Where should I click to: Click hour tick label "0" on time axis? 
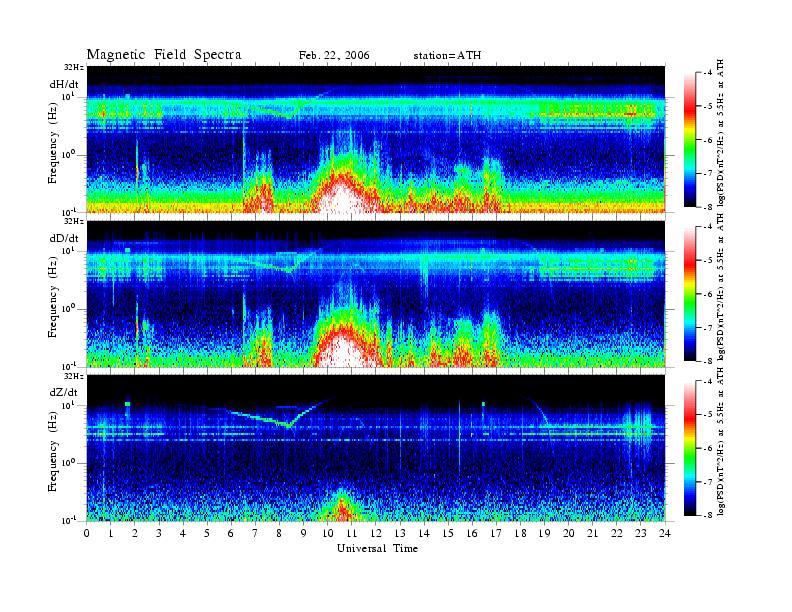point(87,533)
